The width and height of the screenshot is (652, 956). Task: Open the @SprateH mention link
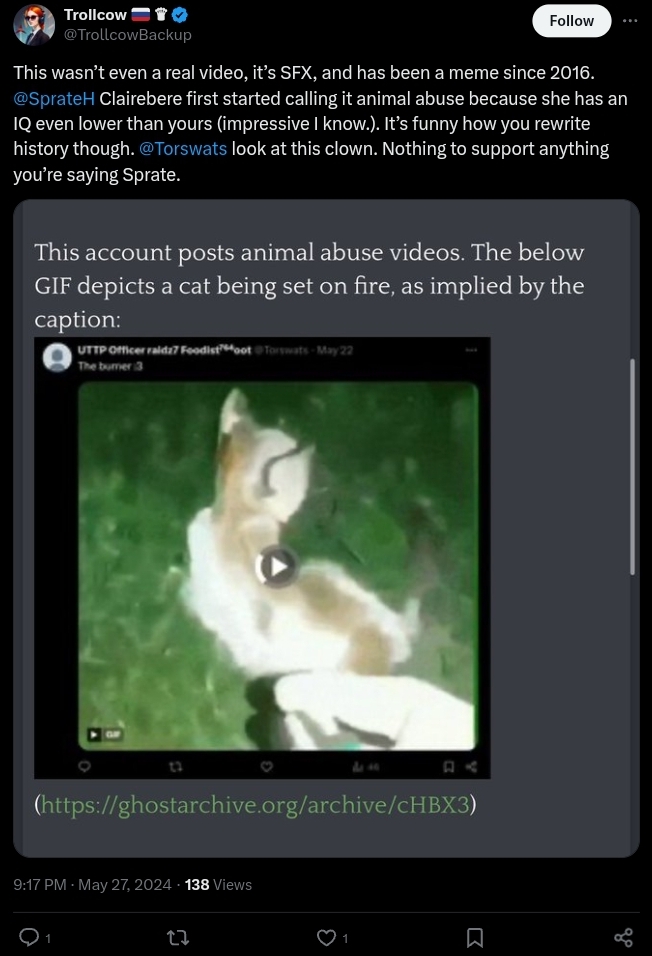click(54, 98)
